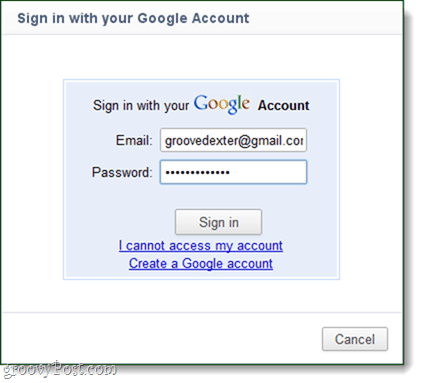Click the blank white area under the dialog header
The image size is (422, 383).
pos(201,57)
